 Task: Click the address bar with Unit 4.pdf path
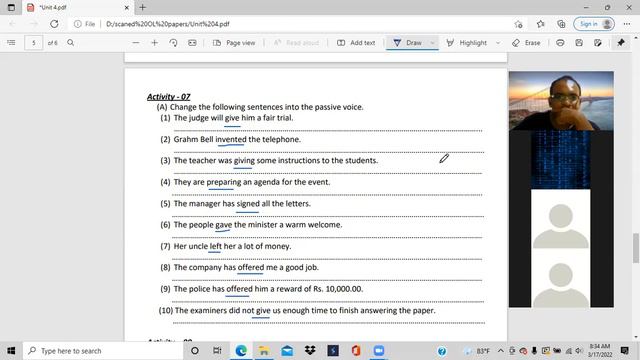coord(168,24)
